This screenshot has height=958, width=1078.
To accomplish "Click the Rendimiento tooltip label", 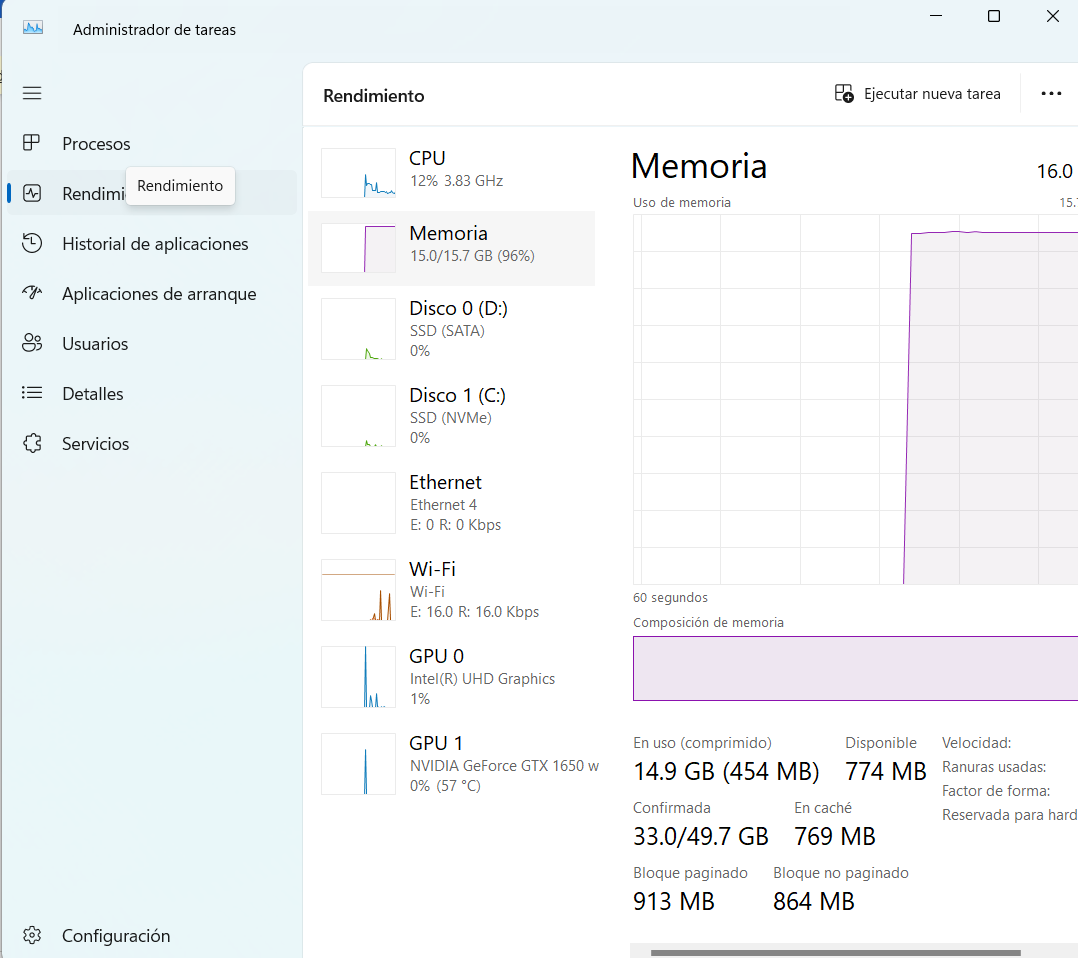I will coord(180,186).
